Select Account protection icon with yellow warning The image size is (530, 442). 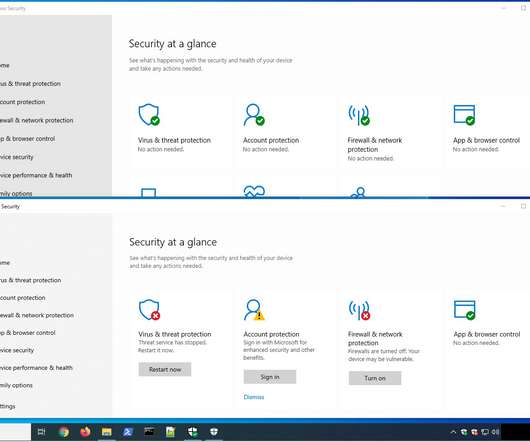254,310
